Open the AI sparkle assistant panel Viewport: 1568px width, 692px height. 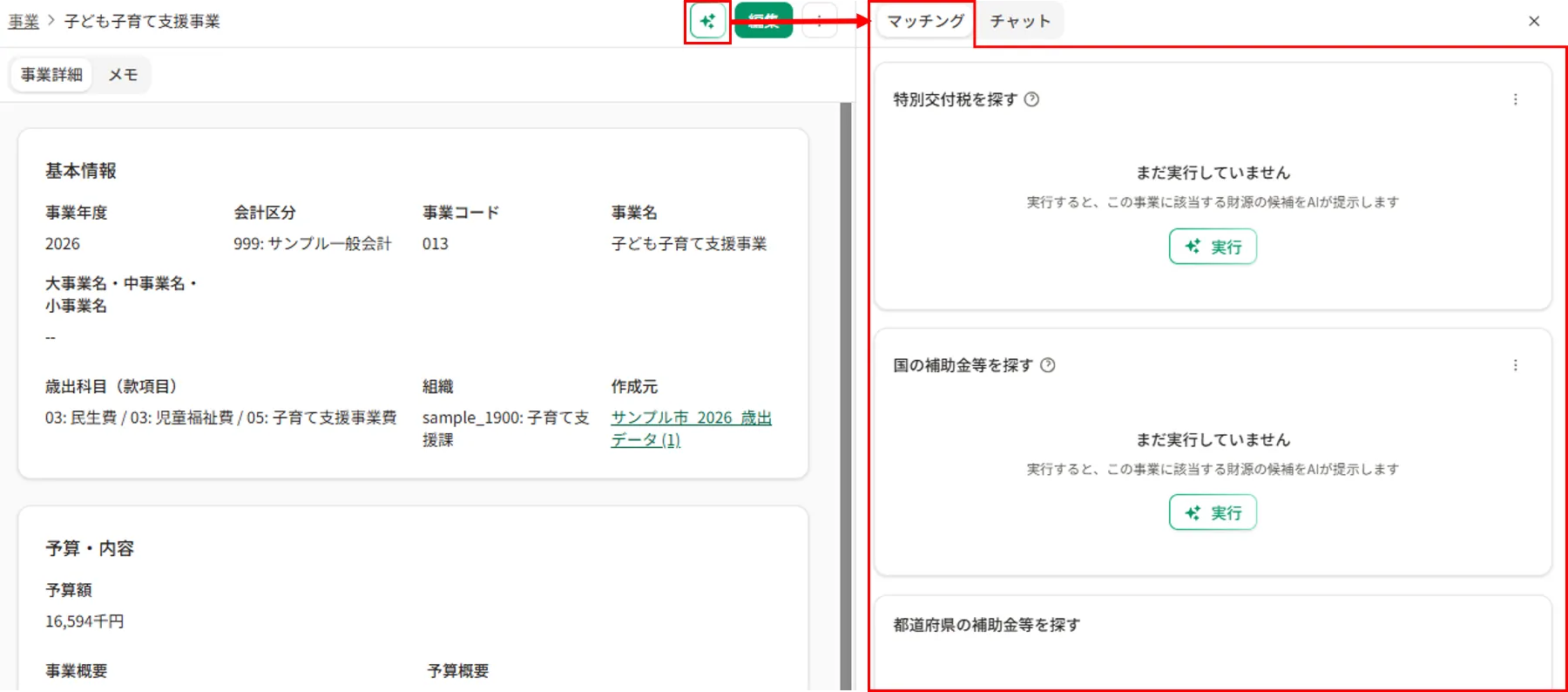[707, 21]
